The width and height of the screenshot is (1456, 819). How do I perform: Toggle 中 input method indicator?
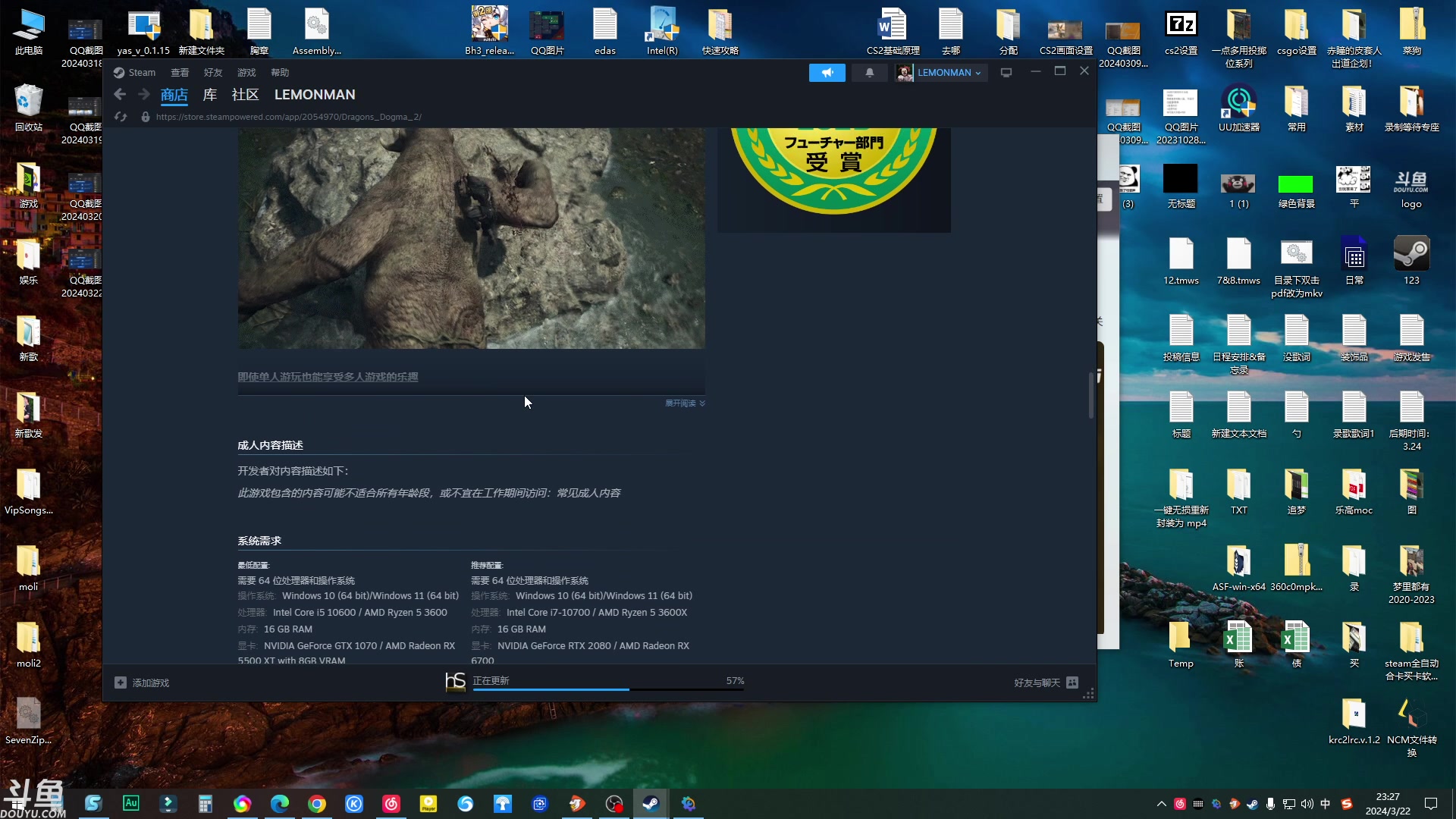(1325, 804)
